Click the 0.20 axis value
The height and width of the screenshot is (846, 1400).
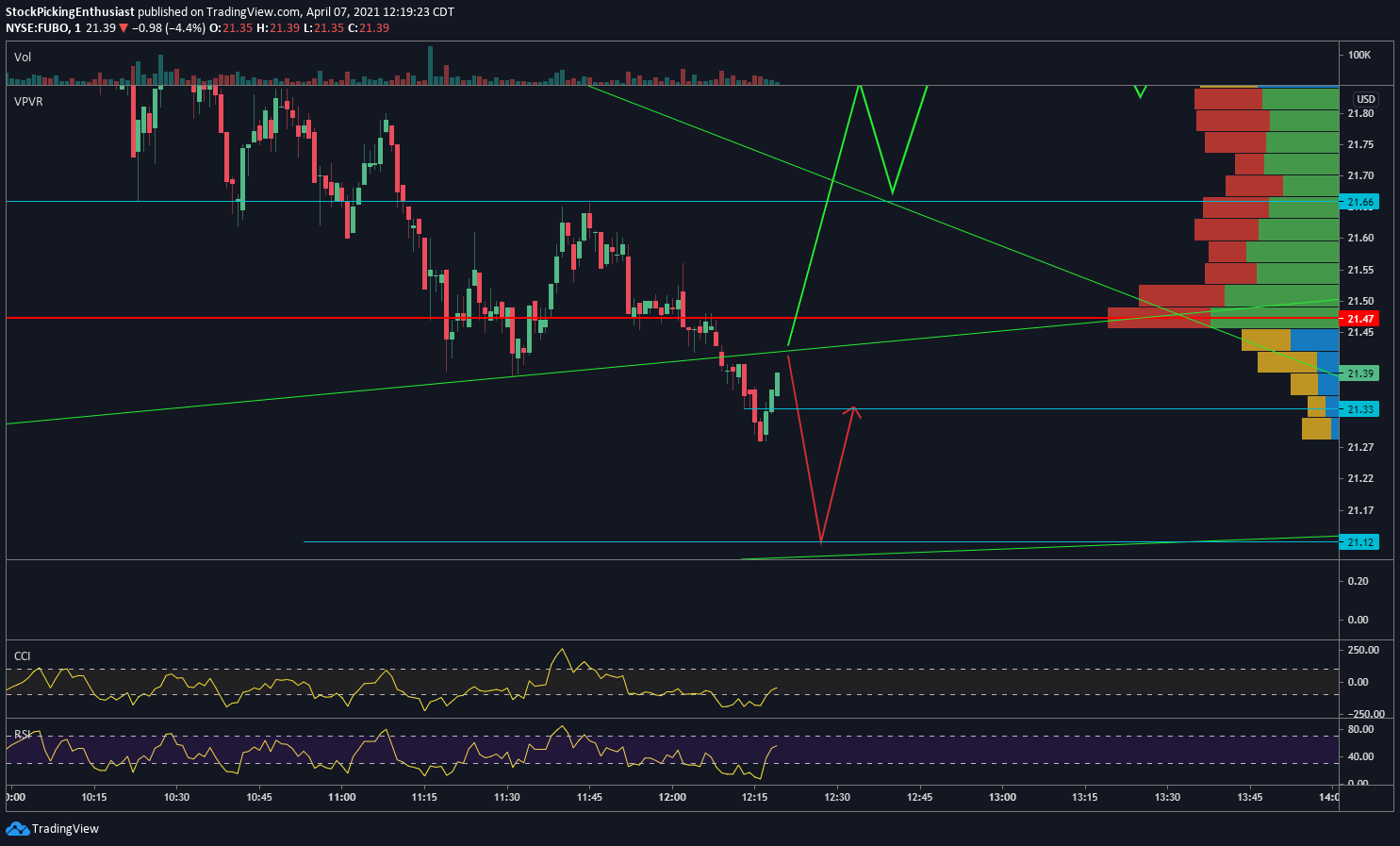(1358, 581)
